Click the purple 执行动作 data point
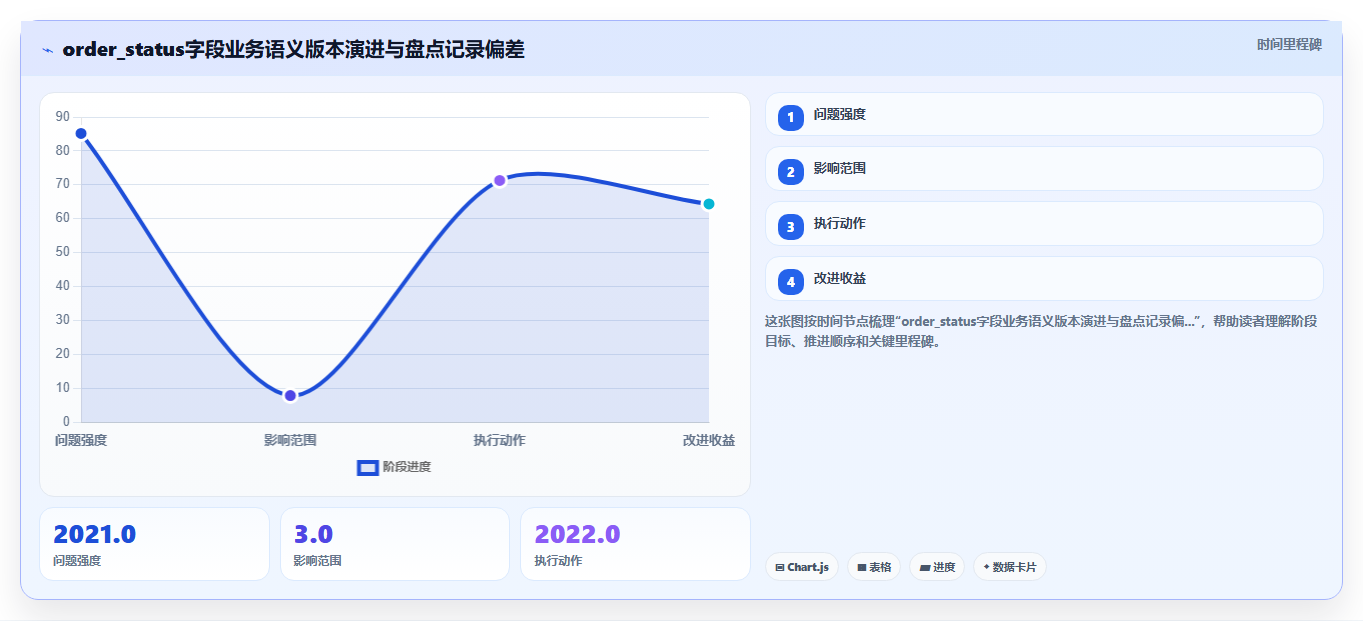 coord(499,181)
